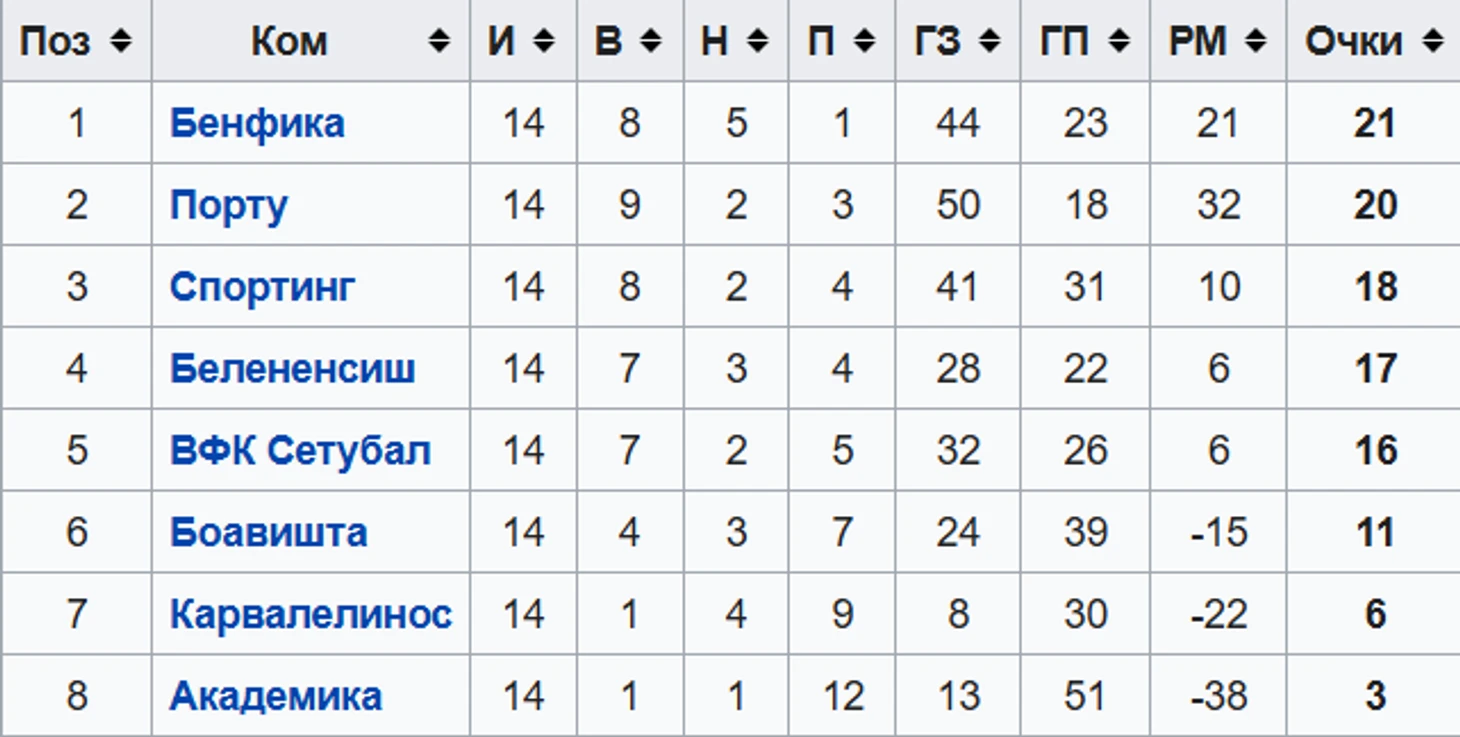Open the Боавишта team link

pyautogui.click(x=268, y=533)
